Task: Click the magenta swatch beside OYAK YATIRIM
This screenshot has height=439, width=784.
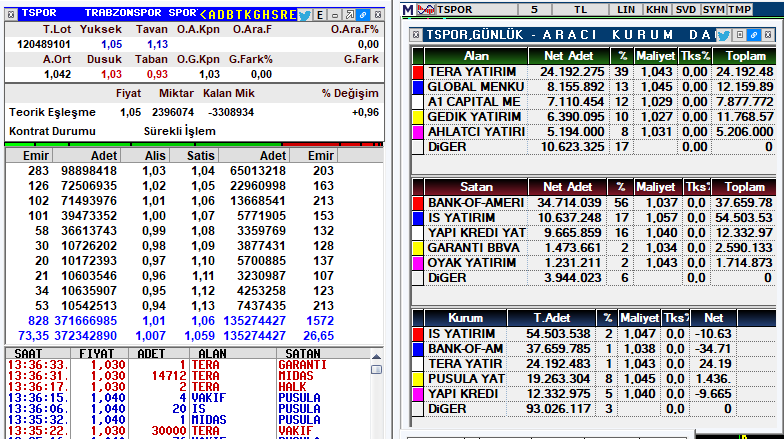Action: (418, 263)
